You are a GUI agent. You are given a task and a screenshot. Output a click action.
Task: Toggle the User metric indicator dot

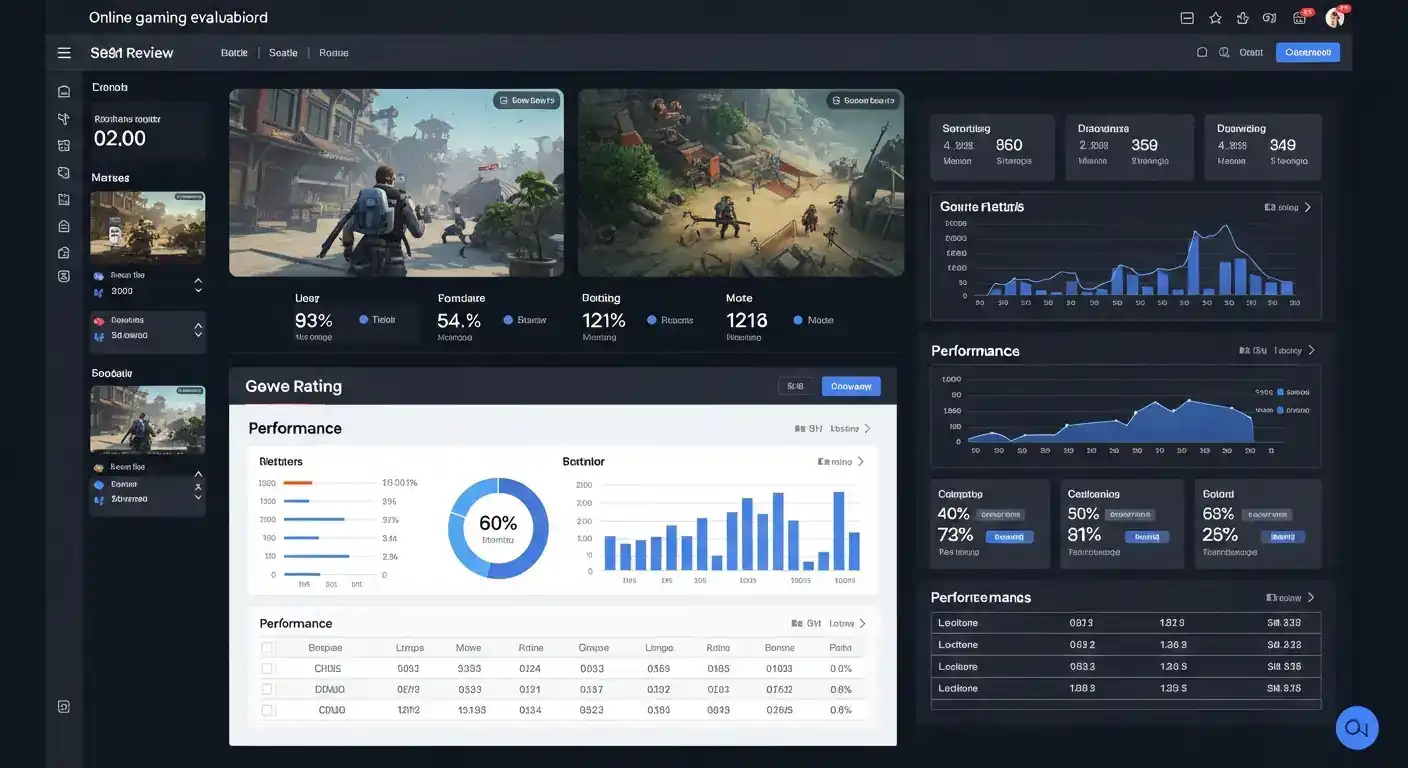click(x=362, y=318)
